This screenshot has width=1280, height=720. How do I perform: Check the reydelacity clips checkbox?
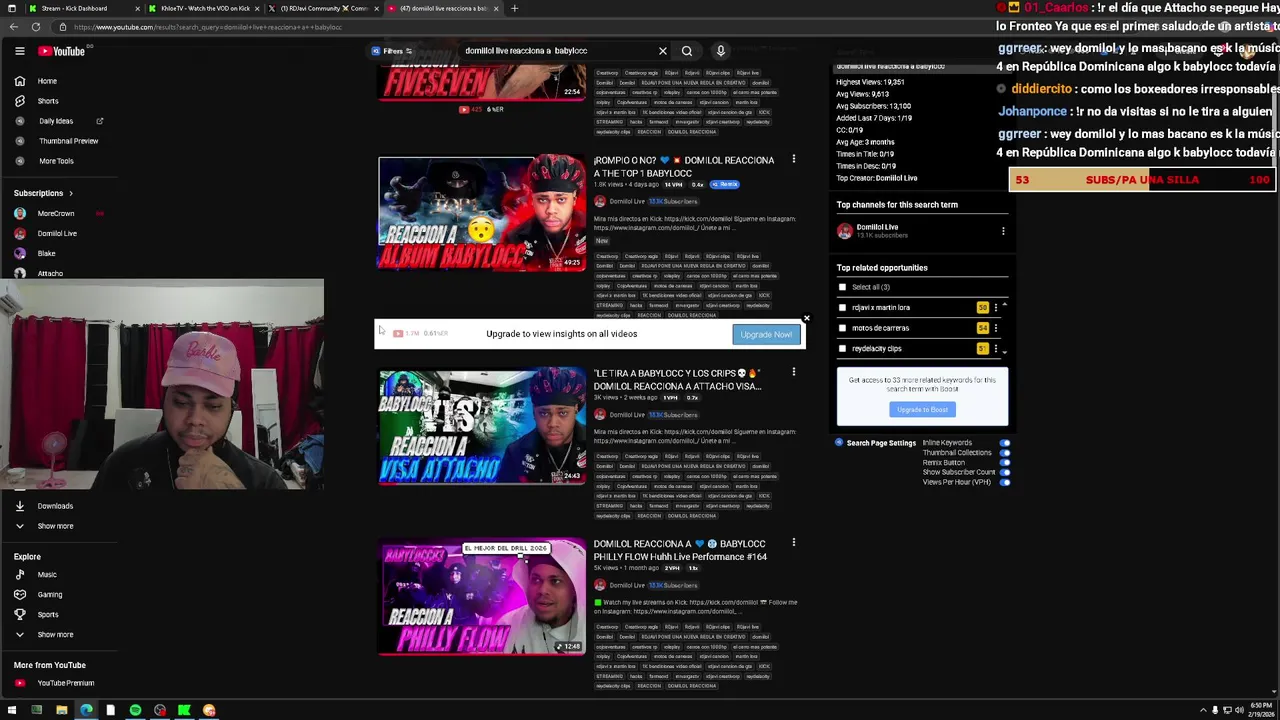[x=842, y=349]
